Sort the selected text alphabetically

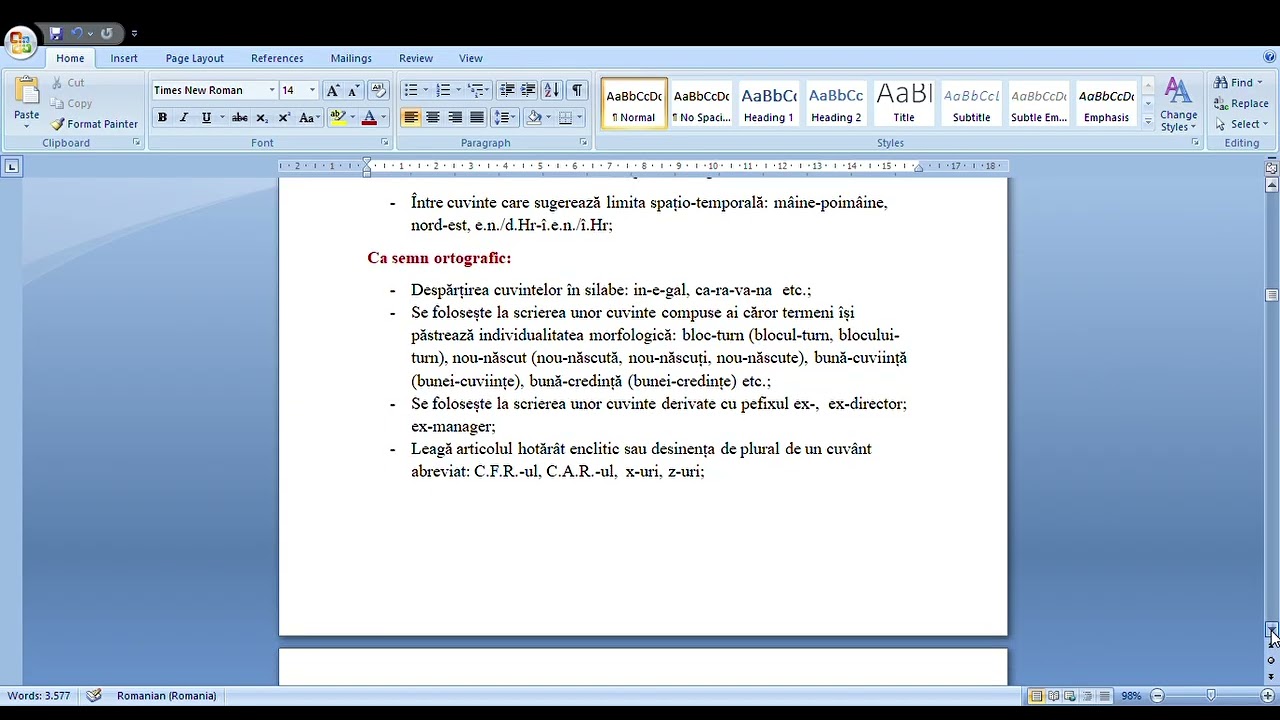tap(551, 90)
